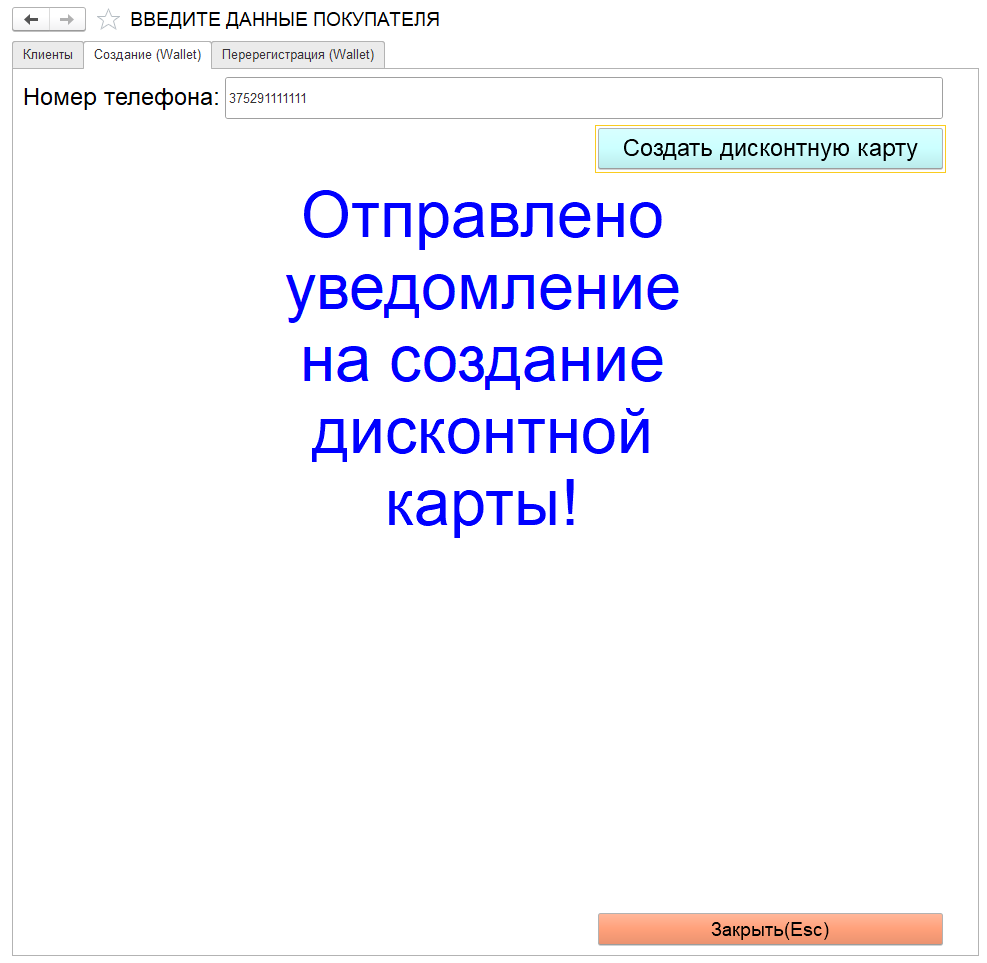Close the form with Закрыть(Esc) button
987x963 pixels.
point(770,929)
